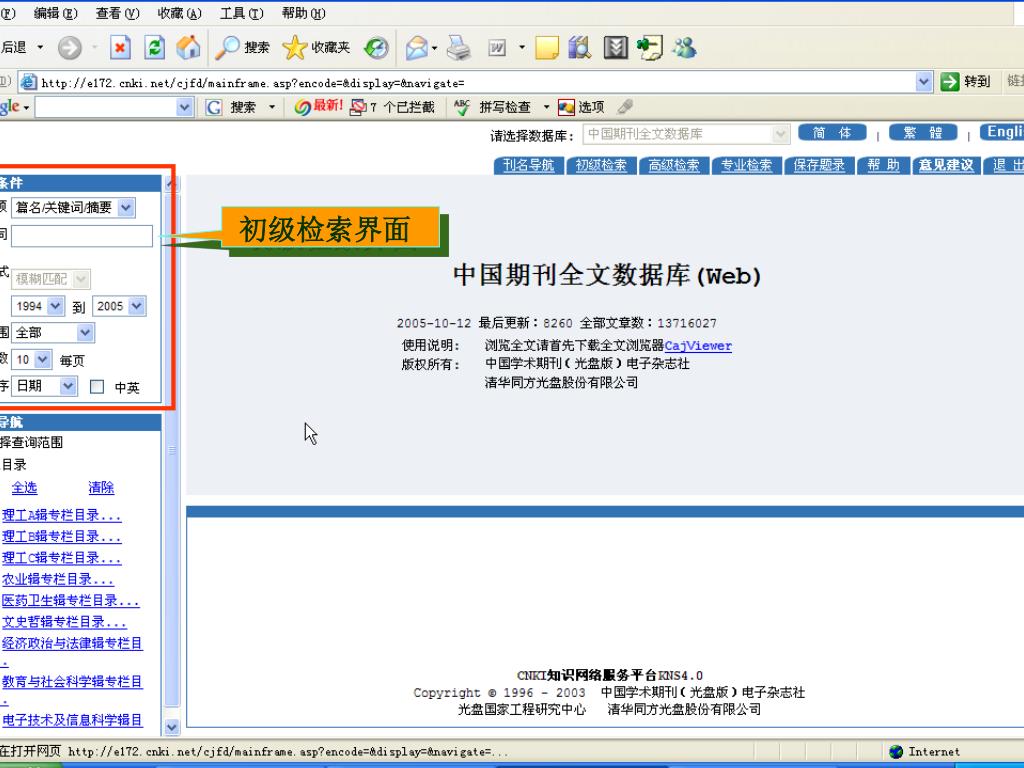Open the end year 2005 dropdown
This screenshot has height=768, width=1024.
tap(136, 306)
